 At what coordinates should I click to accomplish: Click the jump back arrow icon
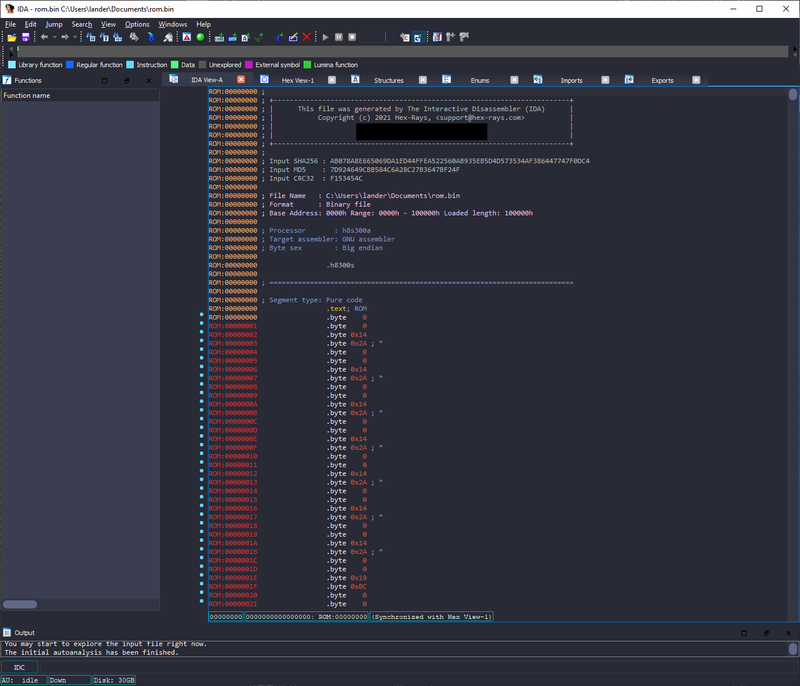[x=44, y=37]
